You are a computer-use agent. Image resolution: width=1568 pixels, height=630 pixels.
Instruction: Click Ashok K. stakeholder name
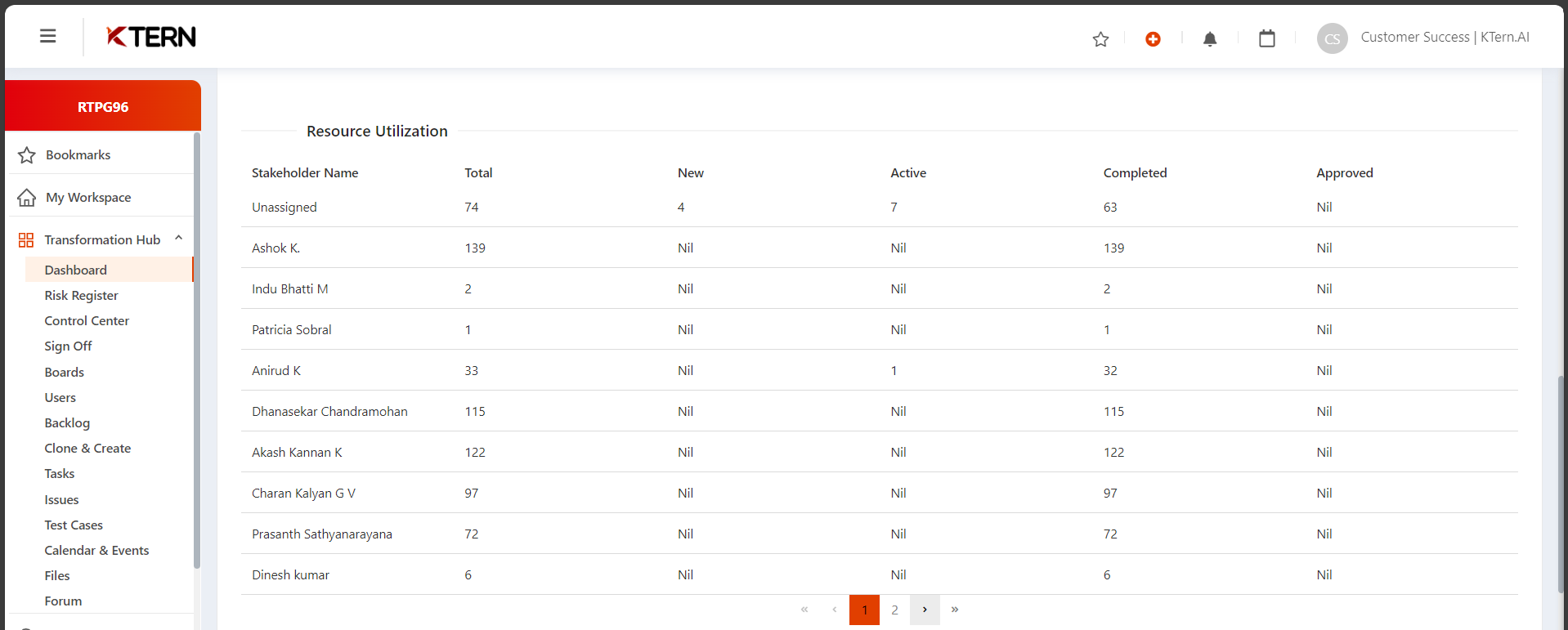tap(276, 248)
